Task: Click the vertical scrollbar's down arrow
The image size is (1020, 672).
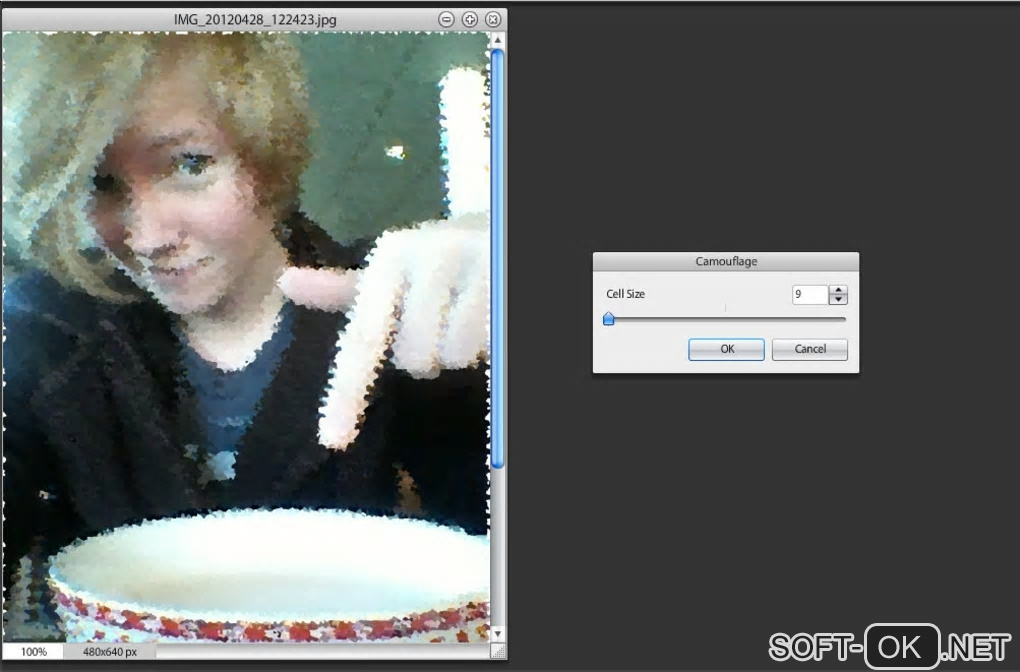Action: pos(498,634)
